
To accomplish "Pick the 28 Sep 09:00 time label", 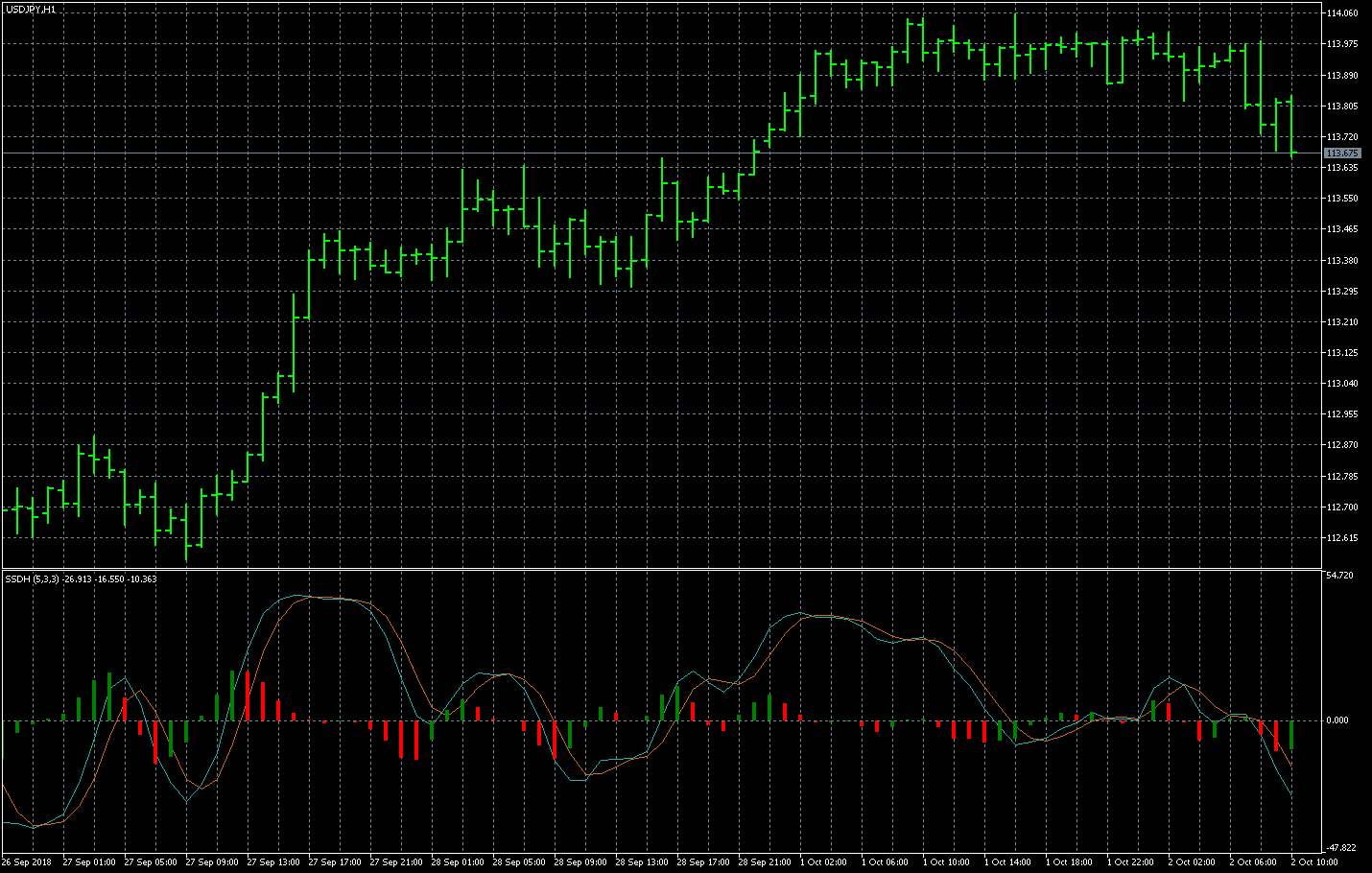I will (580, 861).
